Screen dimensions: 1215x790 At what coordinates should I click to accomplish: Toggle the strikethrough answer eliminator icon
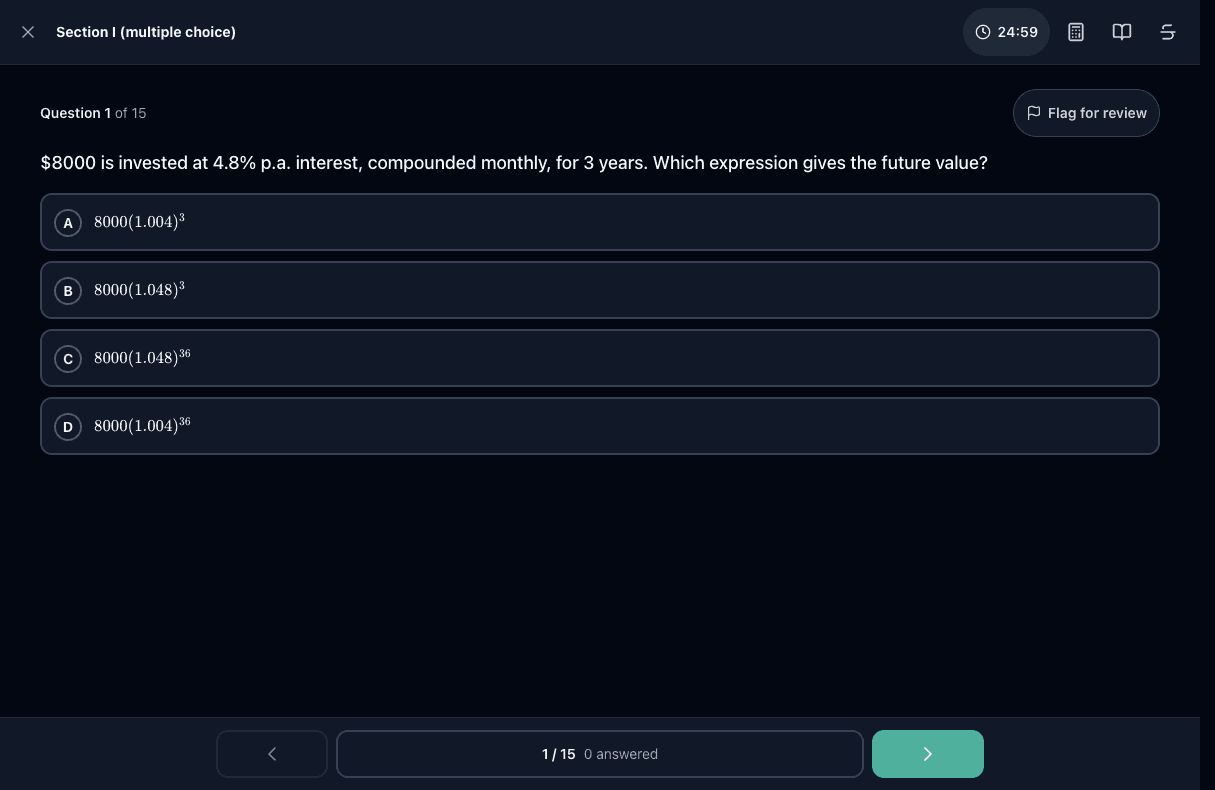point(1168,32)
